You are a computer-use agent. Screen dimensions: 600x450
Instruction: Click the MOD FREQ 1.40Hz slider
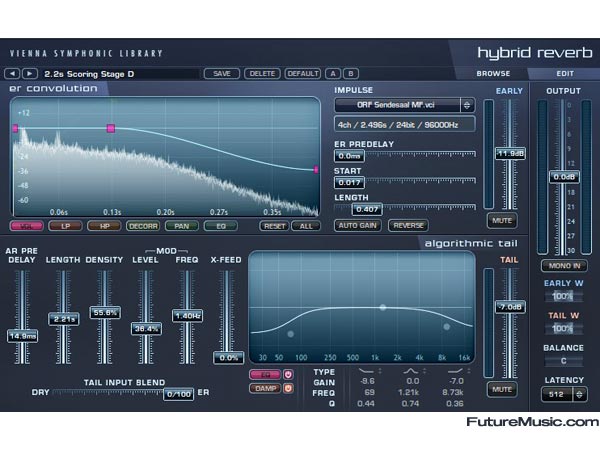coord(188,316)
